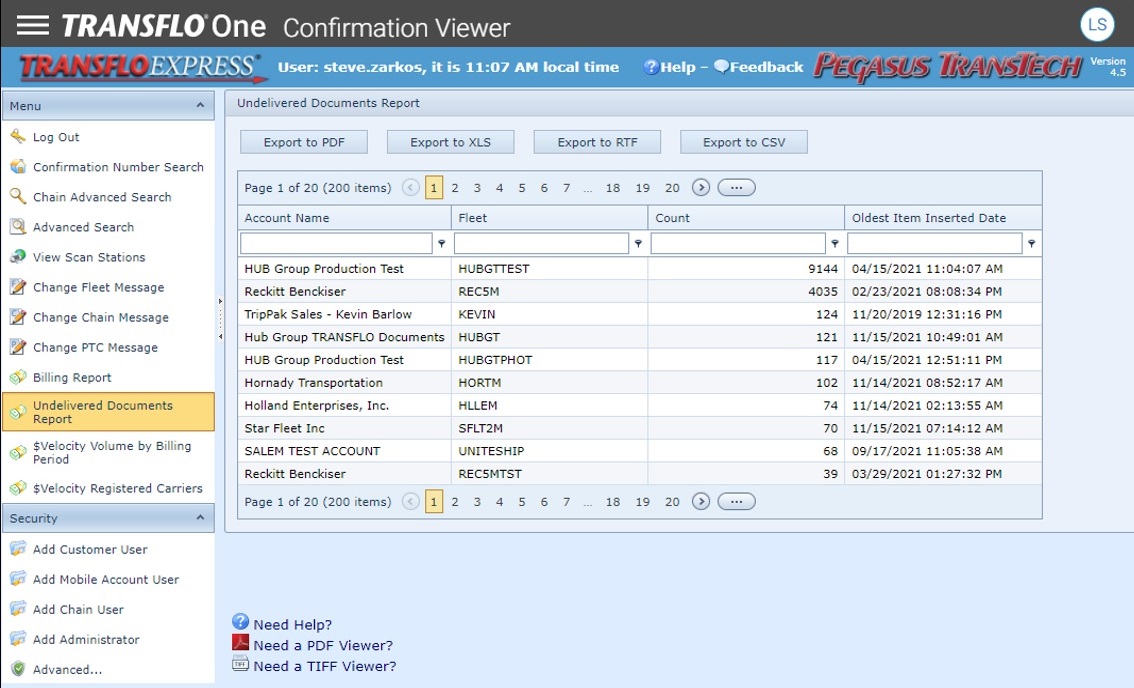Sort by Oldest Item Inserted Date header

coord(943,218)
